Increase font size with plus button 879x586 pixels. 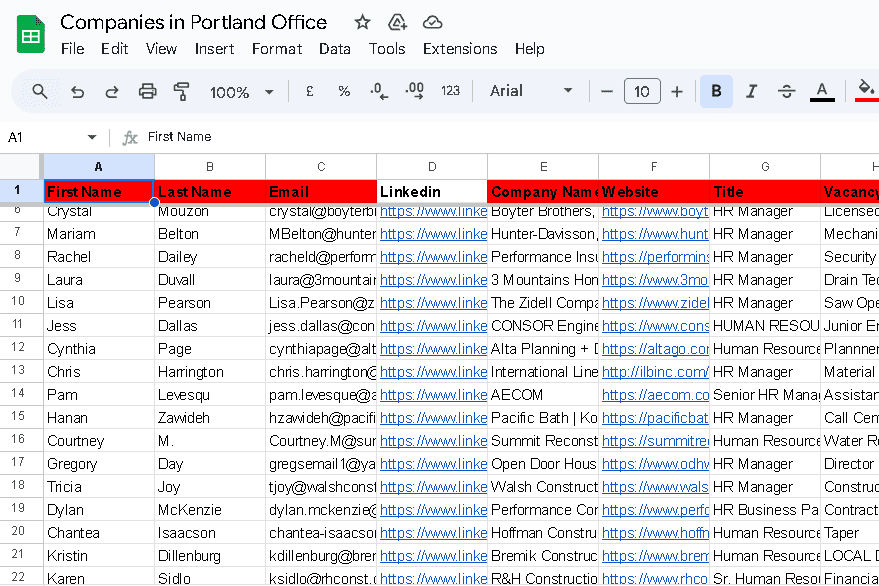[677, 91]
